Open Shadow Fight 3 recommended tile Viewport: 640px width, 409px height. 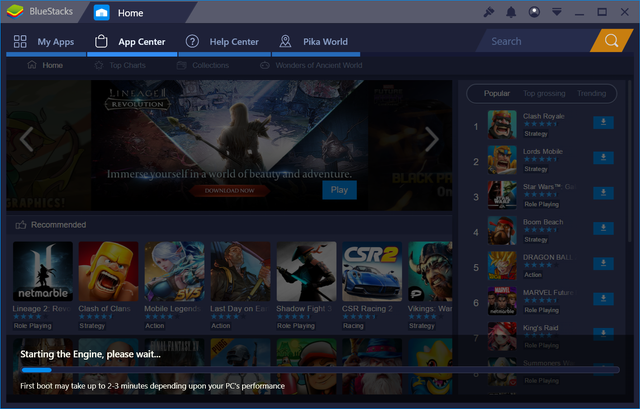(306, 271)
